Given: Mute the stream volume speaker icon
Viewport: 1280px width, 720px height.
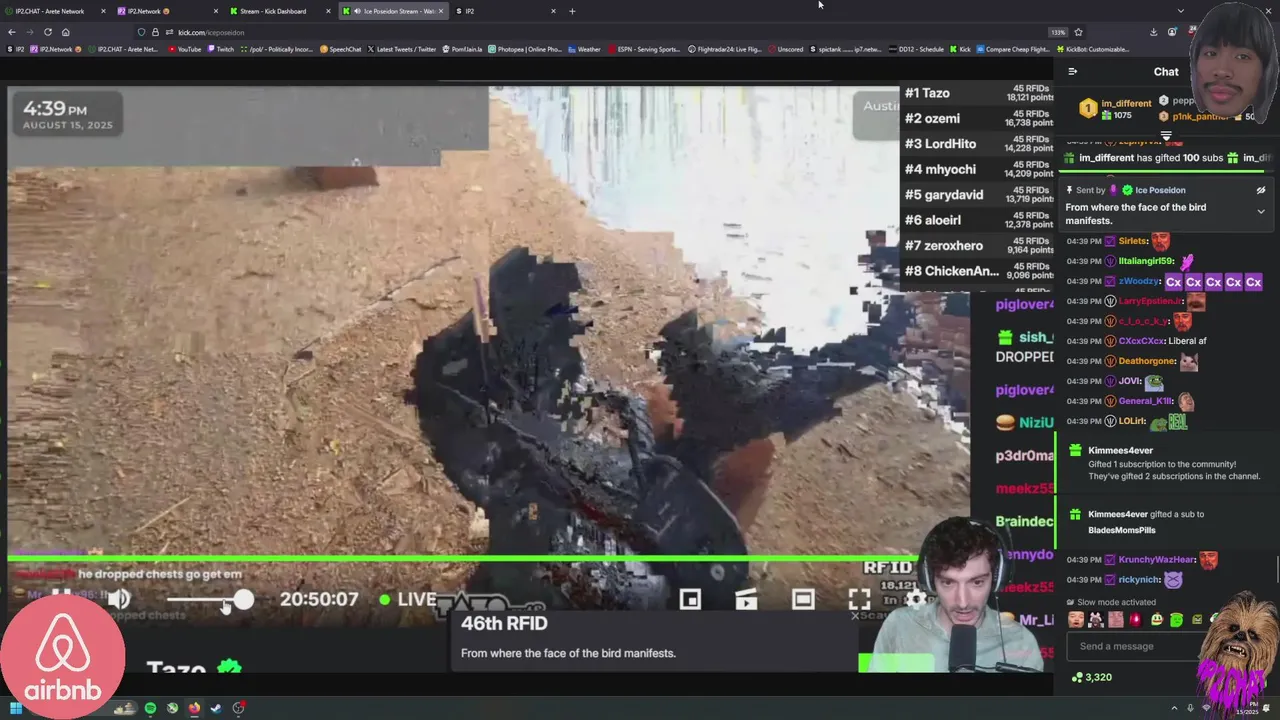Looking at the screenshot, I should [x=119, y=599].
